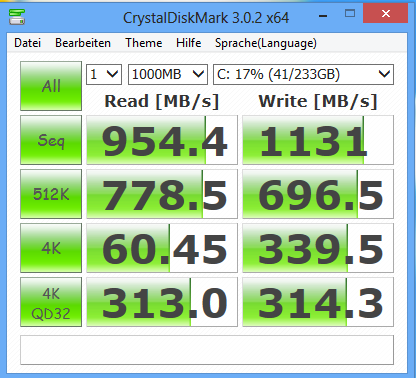Open the test run count dropdown showing 1

pyautogui.click(x=104, y=74)
